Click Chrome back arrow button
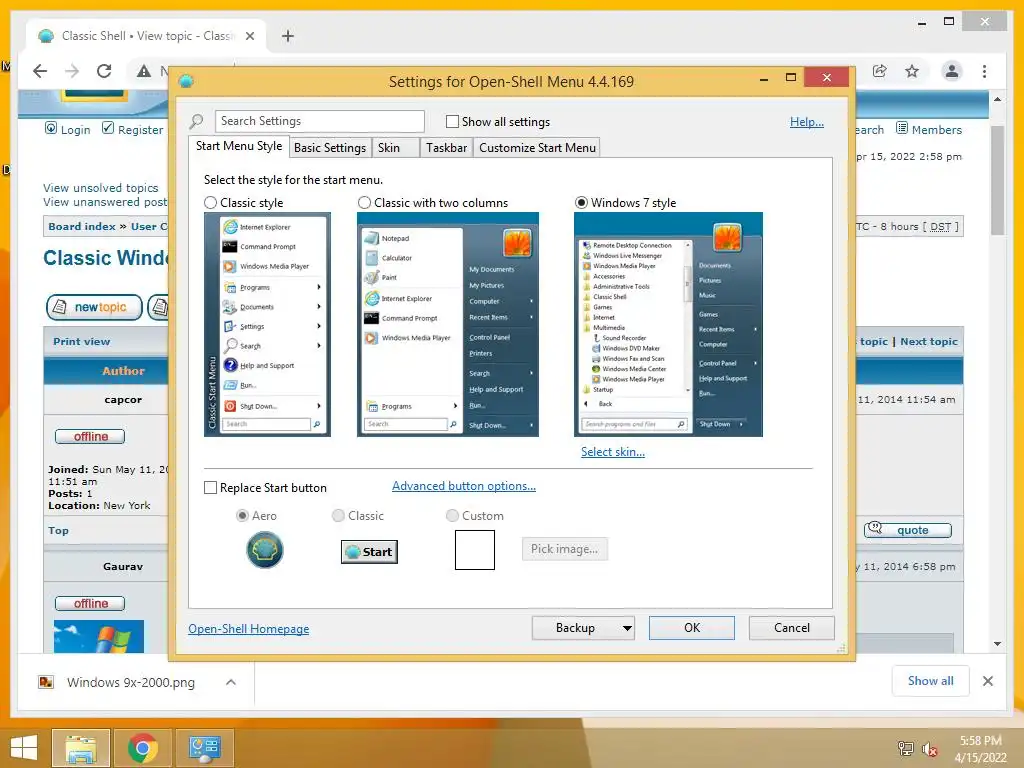Viewport: 1024px width, 768px height. (40, 71)
